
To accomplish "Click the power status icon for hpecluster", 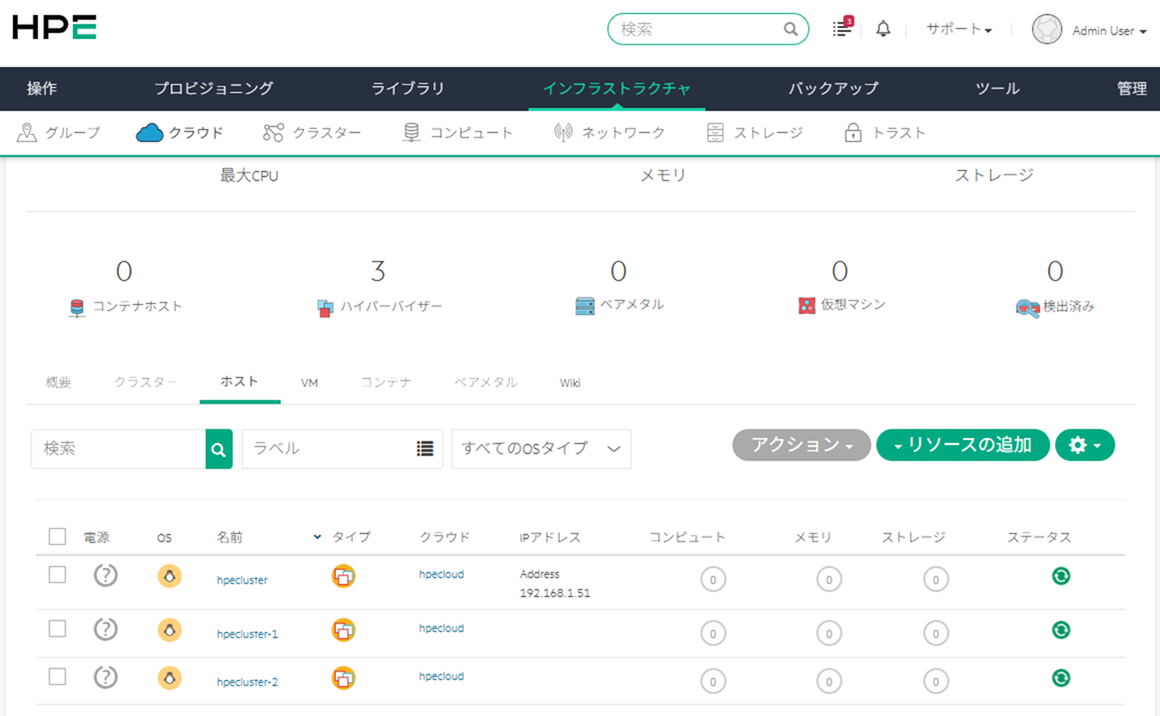I will [x=105, y=576].
